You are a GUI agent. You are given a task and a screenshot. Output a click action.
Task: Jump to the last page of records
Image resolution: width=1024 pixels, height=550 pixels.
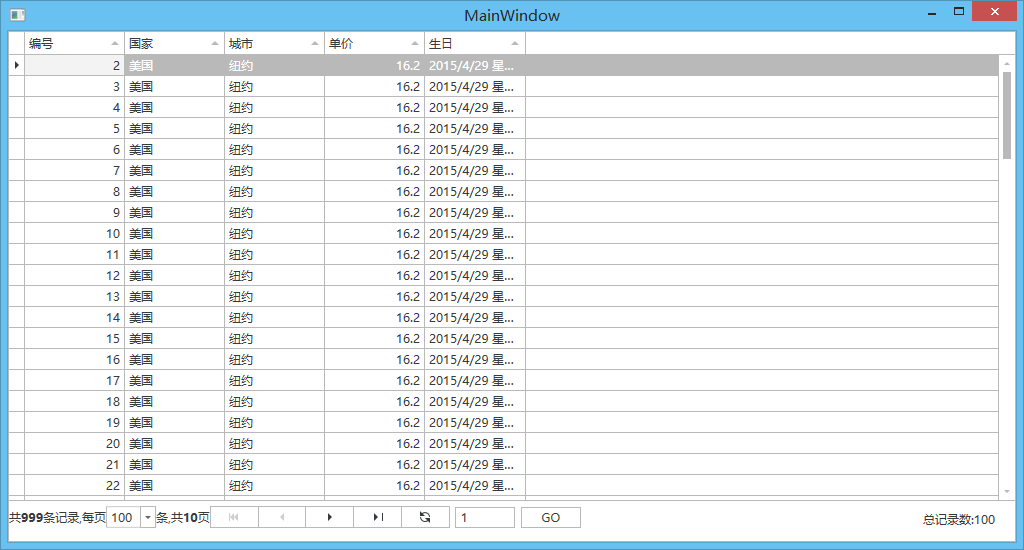pyautogui.click(x=377, y=517)
